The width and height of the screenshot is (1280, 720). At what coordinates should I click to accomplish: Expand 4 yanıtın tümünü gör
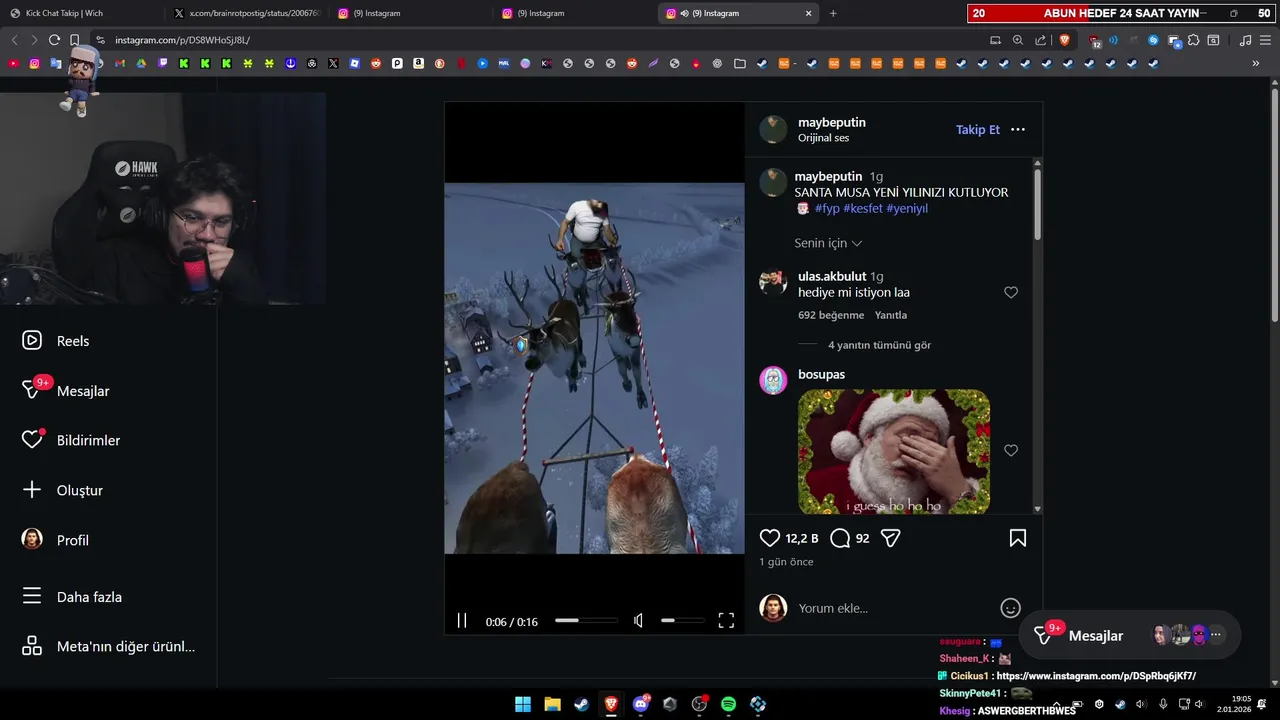pyautogui.click(x=879, y=345)
